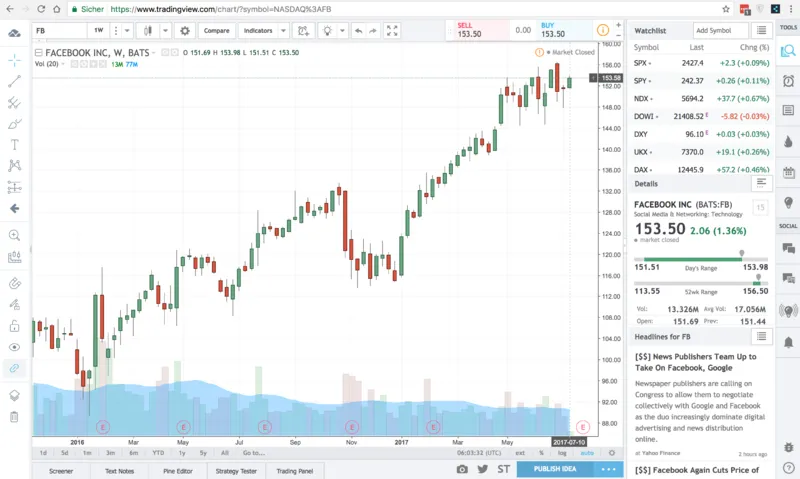Open the alerts clock icon in right sidebar
Image resolution: width=800 pixels, height=479 pixels.
click(788, 81)
